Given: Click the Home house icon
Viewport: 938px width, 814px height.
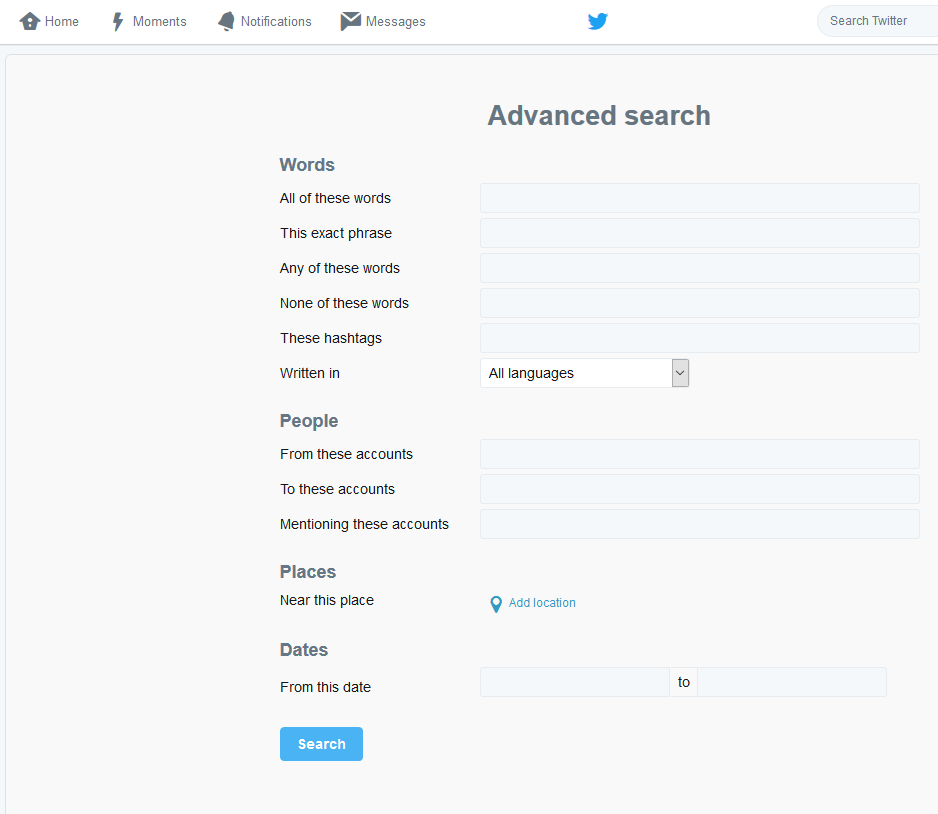Looking at the screenshot, I should (29, 22).
